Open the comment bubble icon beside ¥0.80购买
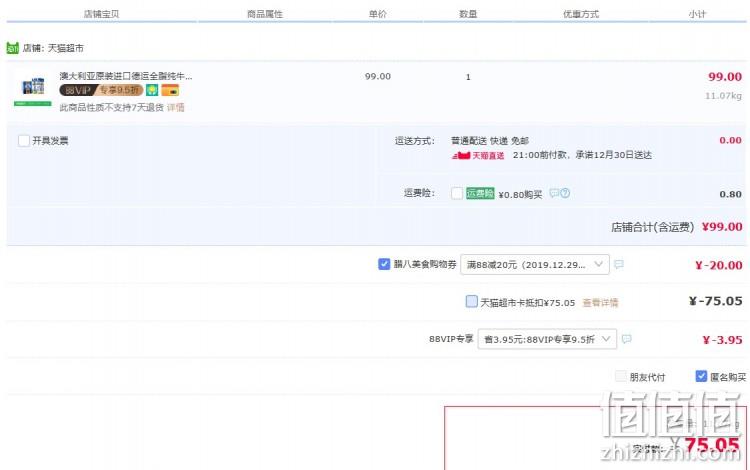Viewport: 750px width, 470px height. [x=554, y=193]
